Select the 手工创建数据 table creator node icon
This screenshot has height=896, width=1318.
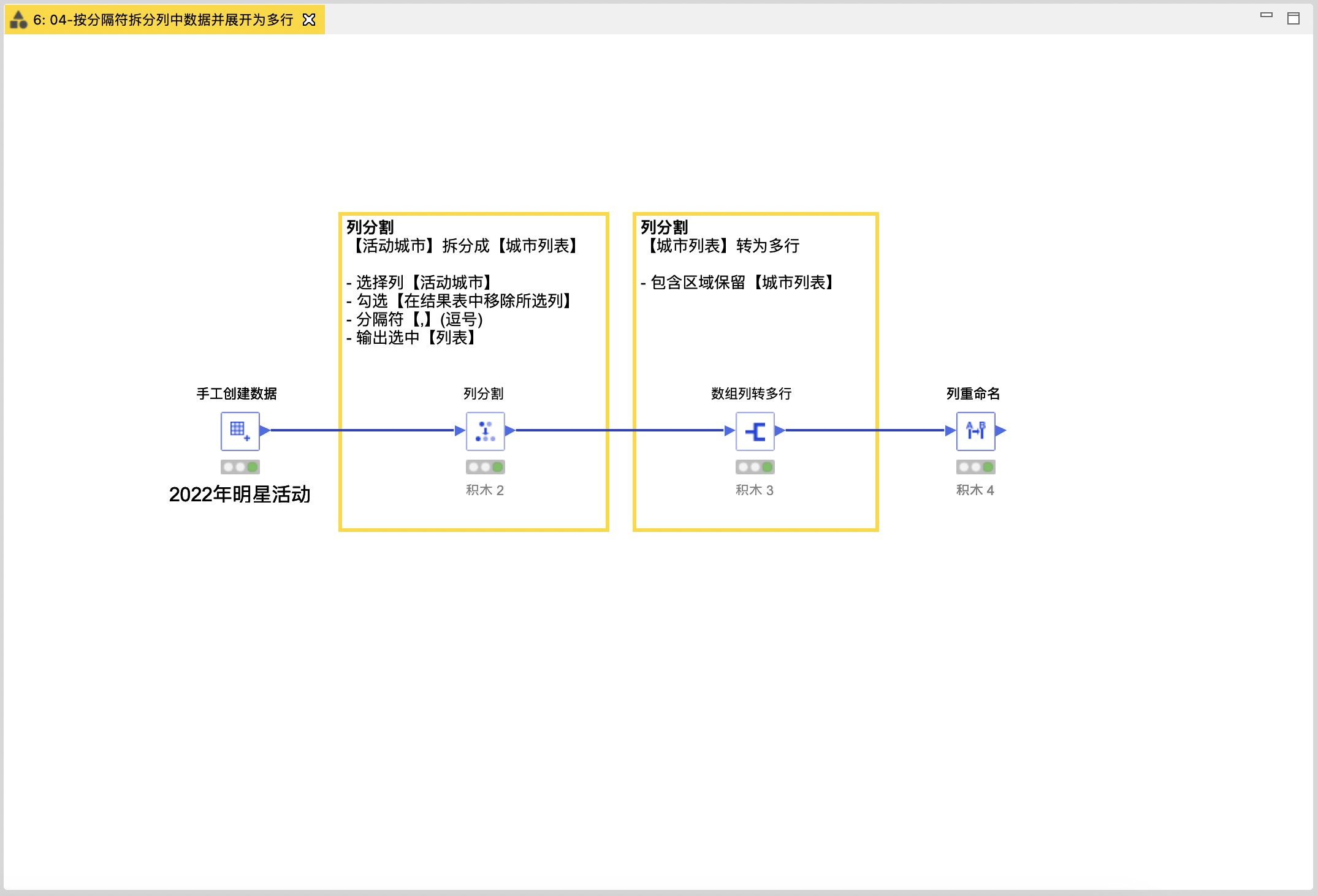(x=240, y=431)
